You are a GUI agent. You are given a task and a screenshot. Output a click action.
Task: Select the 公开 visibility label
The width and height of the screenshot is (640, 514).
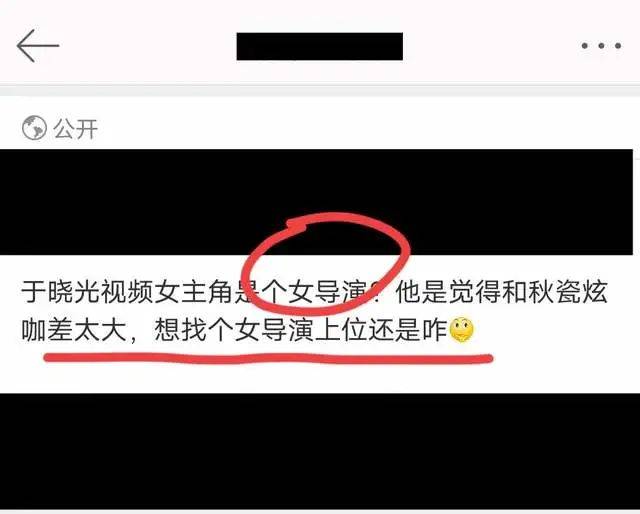click(76, 129)
